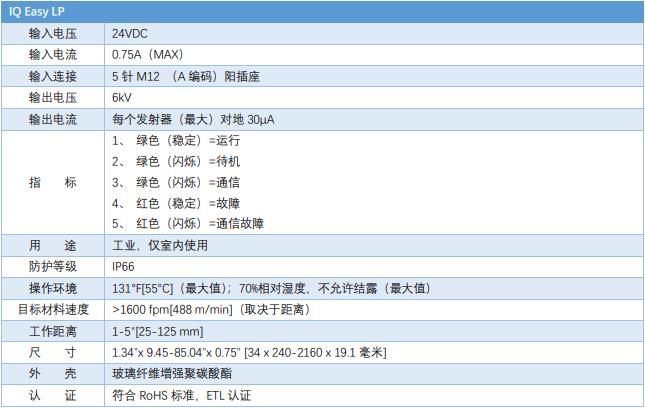Click the 符合 RoHS 标准, ETL 认证 value
Screen dimensions: 645x408
(x=181, y=396)
